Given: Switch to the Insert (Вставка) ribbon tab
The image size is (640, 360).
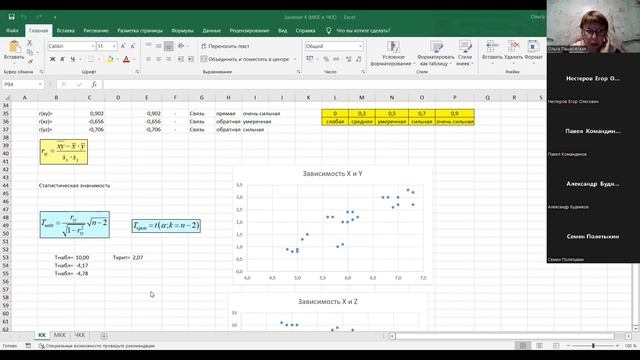Looking at the screenshot, I should click(x=65, y=30).
